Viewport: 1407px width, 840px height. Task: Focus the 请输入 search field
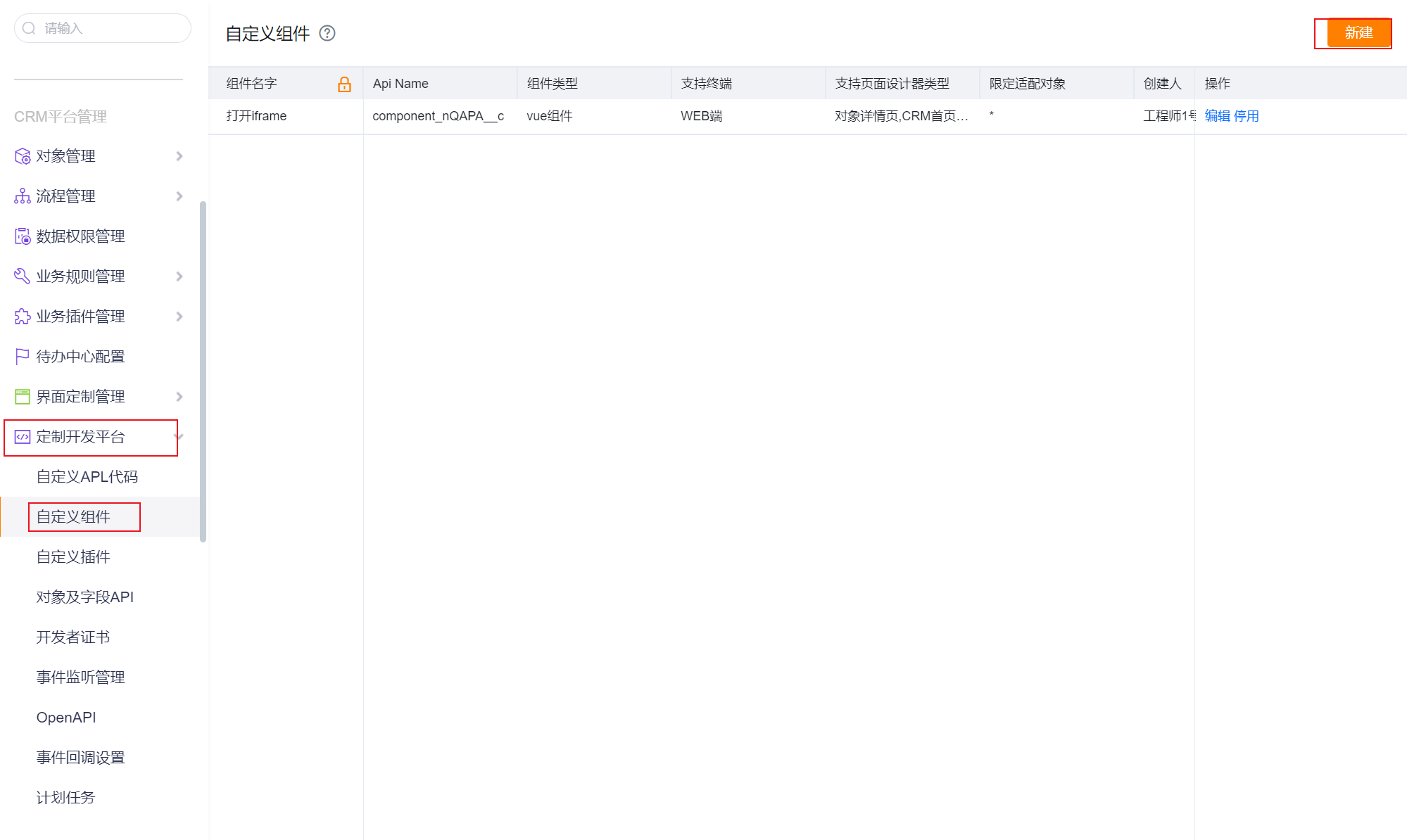point(103,28)
